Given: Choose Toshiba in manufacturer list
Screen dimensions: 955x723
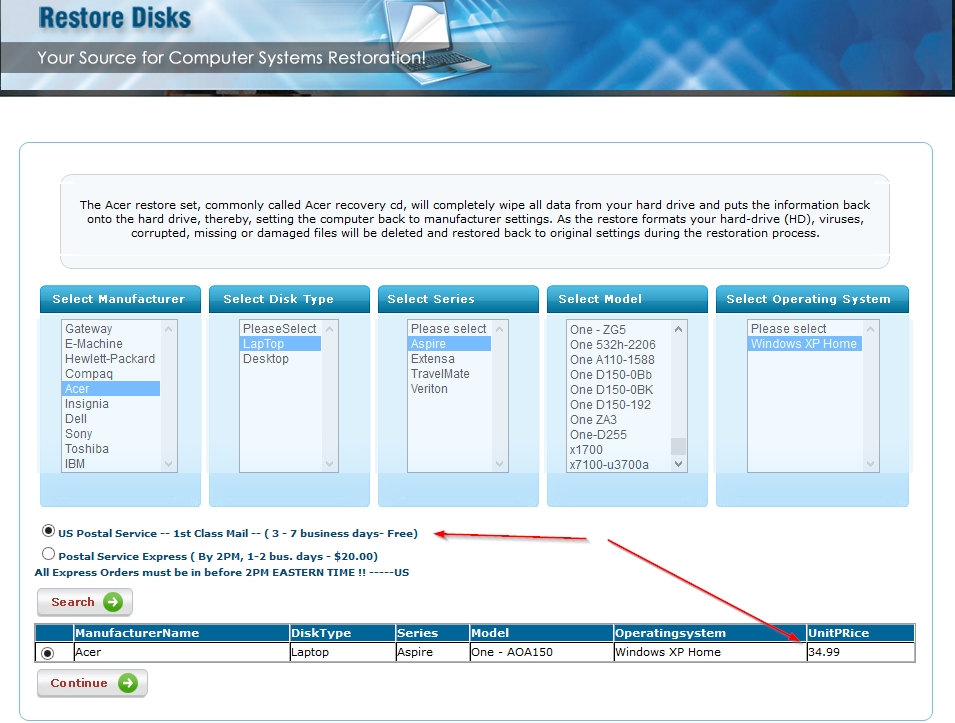Looking at the screenshot, I should pyautogui.click(x=111, y=449).
